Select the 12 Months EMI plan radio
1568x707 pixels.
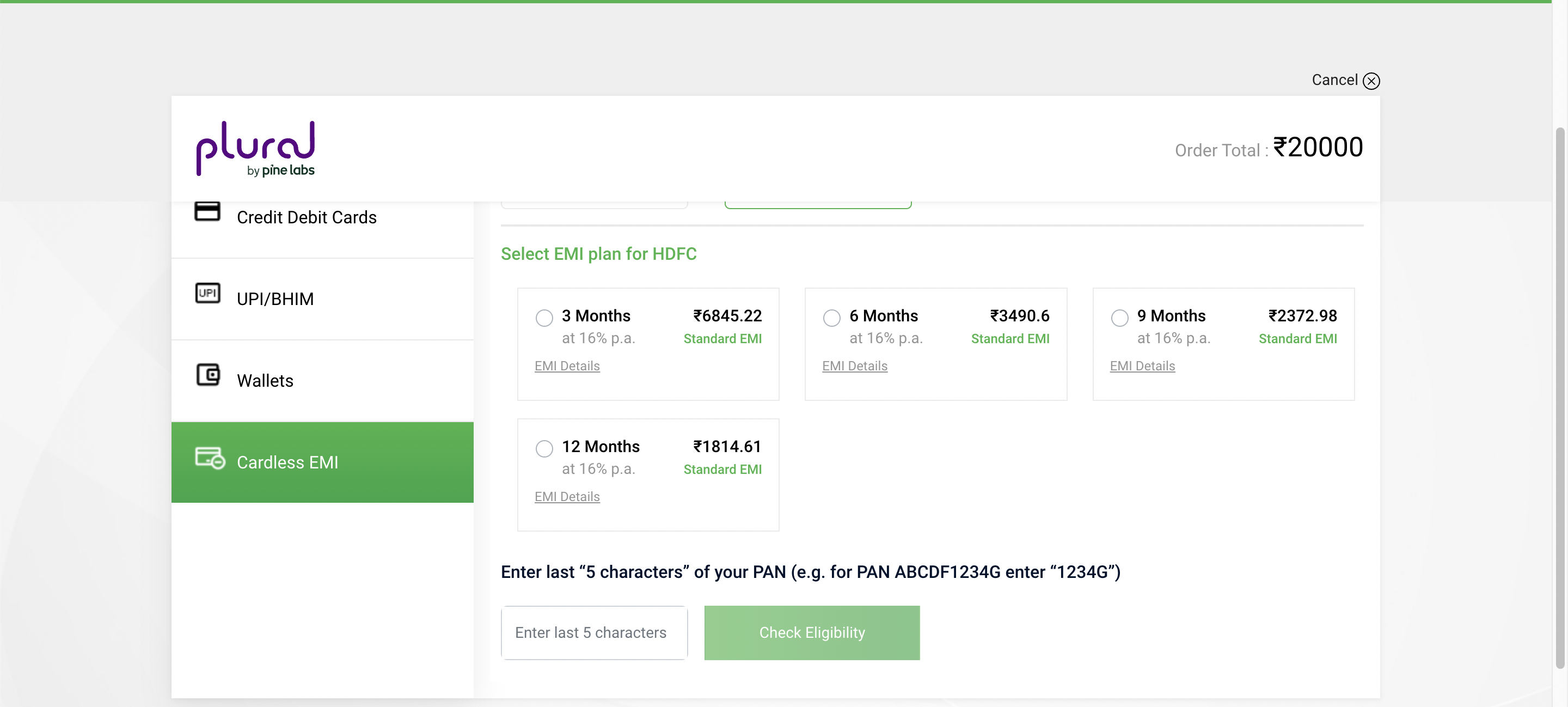click(x=544, y=449)
